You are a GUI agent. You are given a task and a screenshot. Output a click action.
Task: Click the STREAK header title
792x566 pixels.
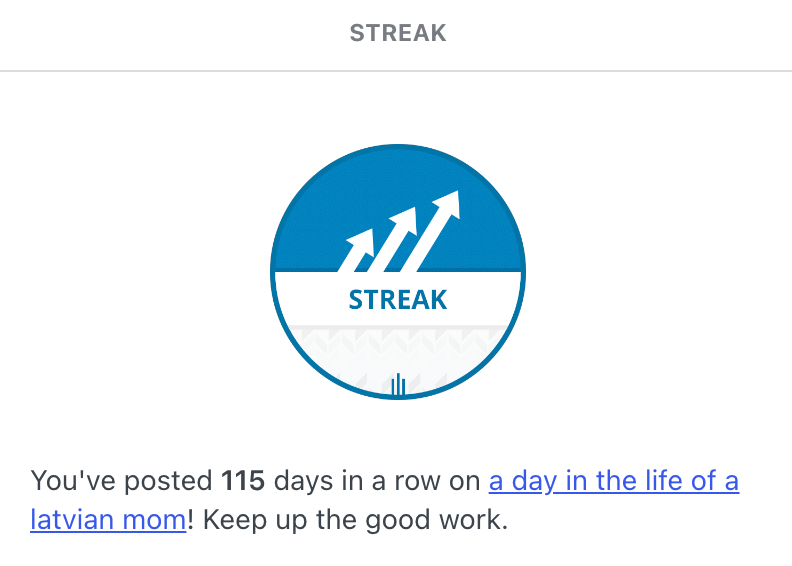coord(398,34)
